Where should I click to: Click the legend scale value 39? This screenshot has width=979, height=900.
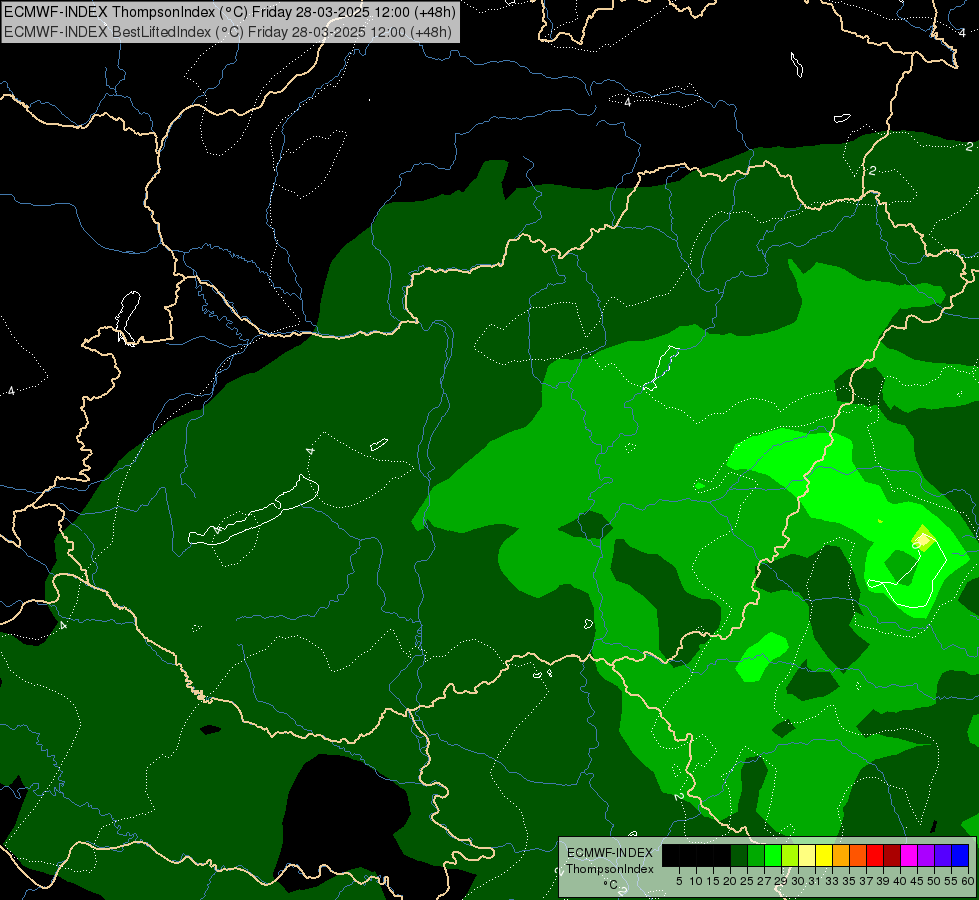(x=883, y=881)
